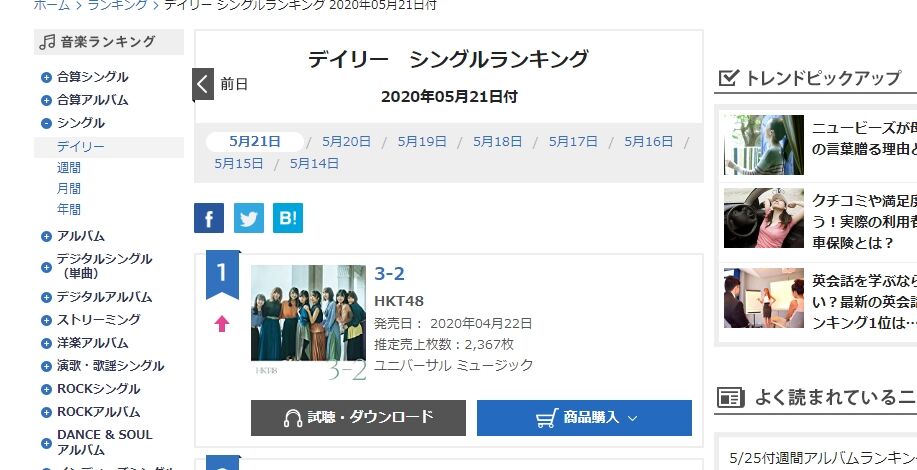Viewport: 917px width, 470px height.
Task: Select 5月19日 date tab
Action: pos(422,141)
